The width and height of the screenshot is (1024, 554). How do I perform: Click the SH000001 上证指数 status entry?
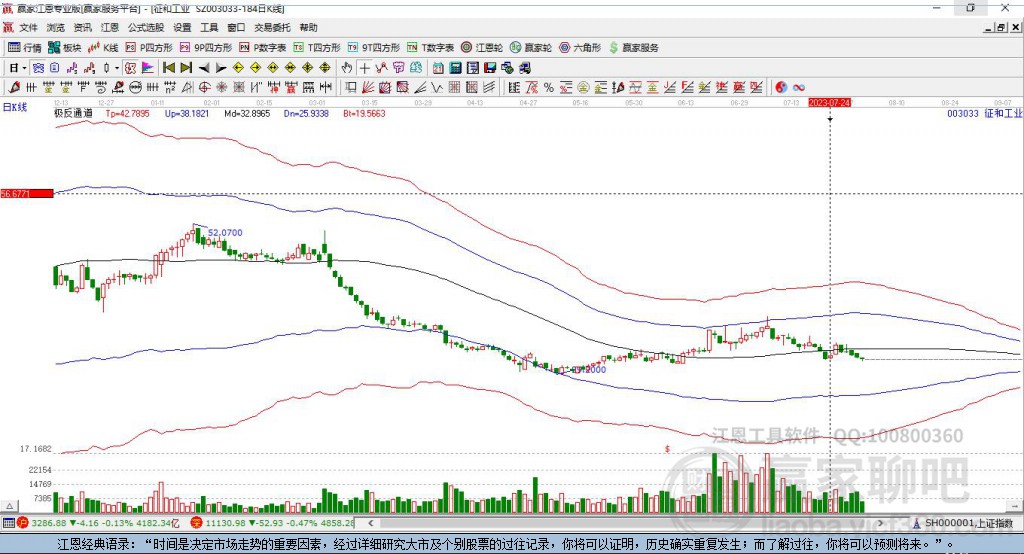964,523
